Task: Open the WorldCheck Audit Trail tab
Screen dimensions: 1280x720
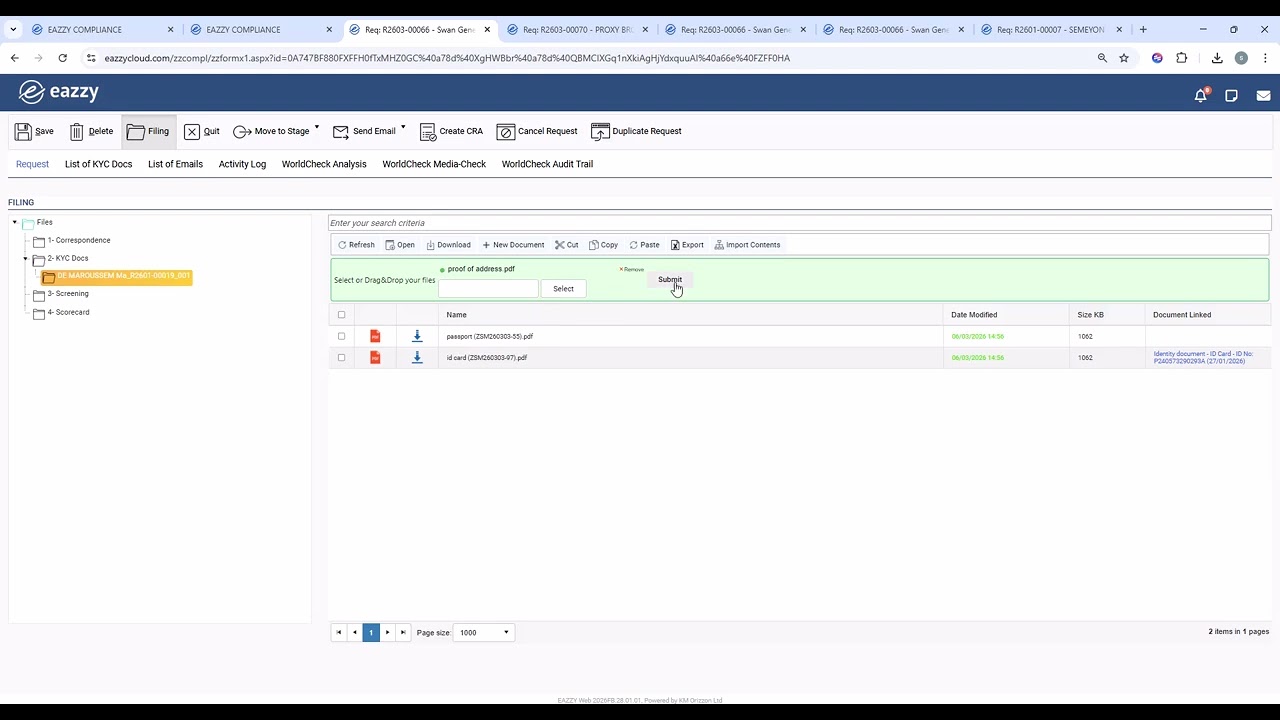Action: [x=547, y=164]
